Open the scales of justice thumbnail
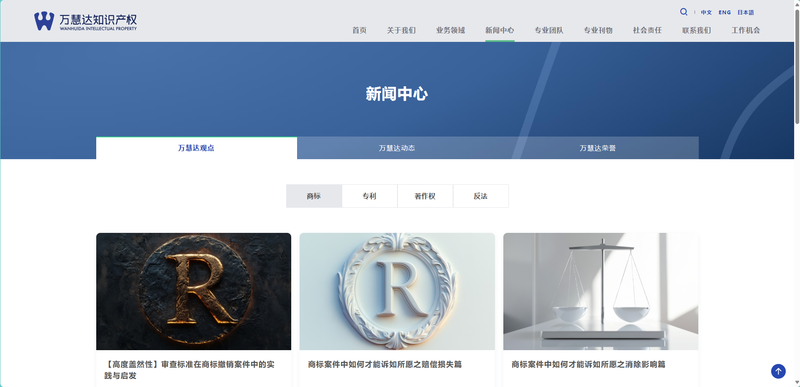800x387 pixels. [x=601, y=291]
